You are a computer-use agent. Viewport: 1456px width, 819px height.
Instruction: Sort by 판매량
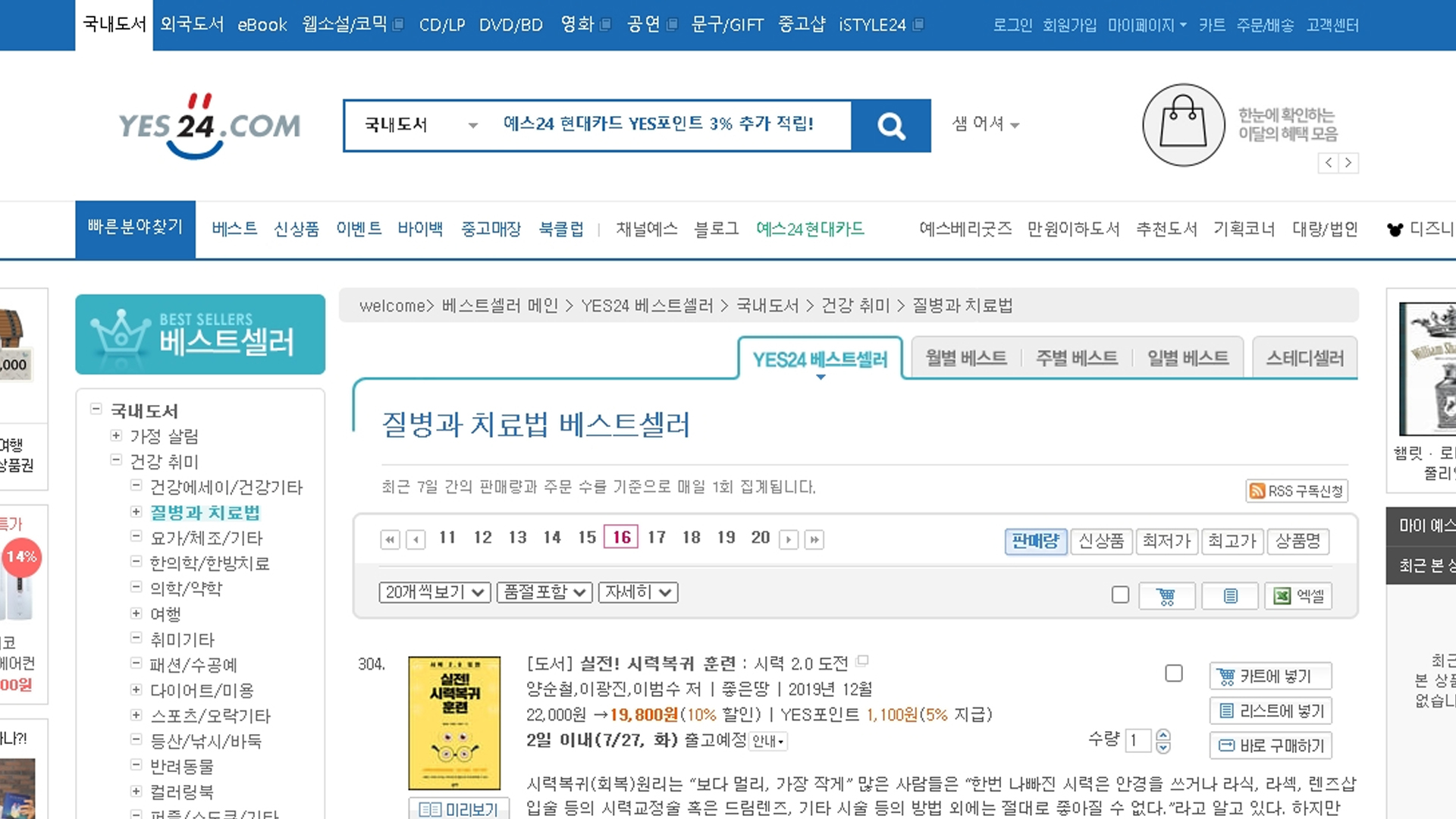click(x=1035, y=541)
